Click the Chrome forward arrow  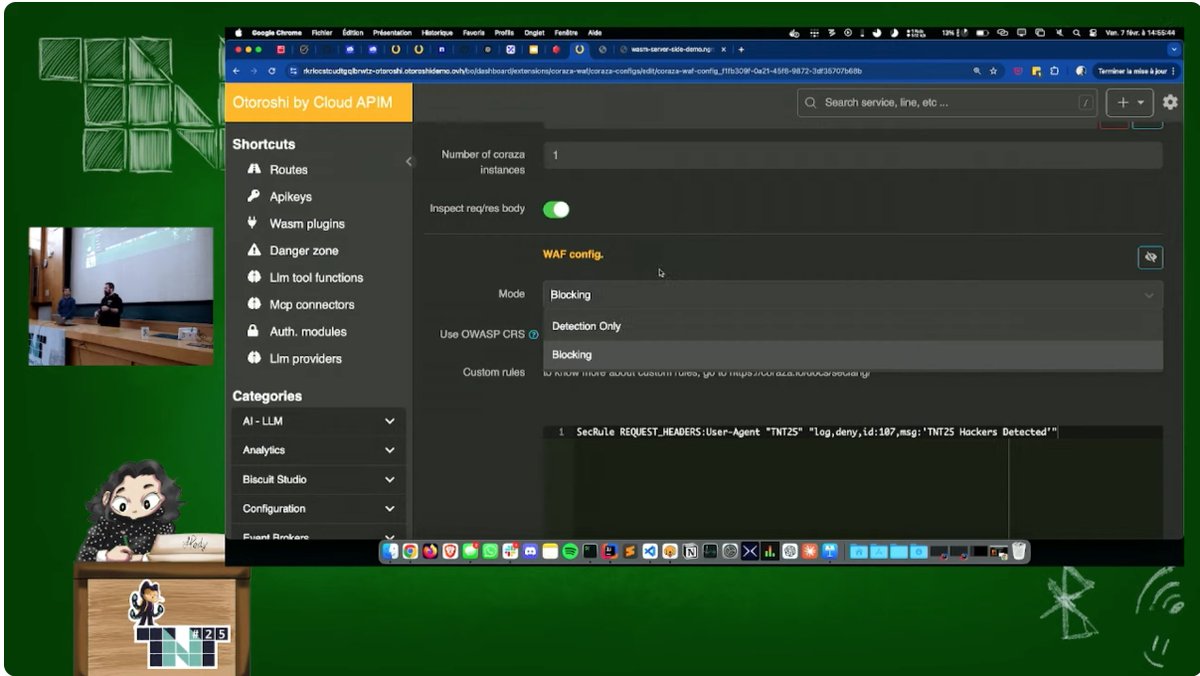coord(254,71)
